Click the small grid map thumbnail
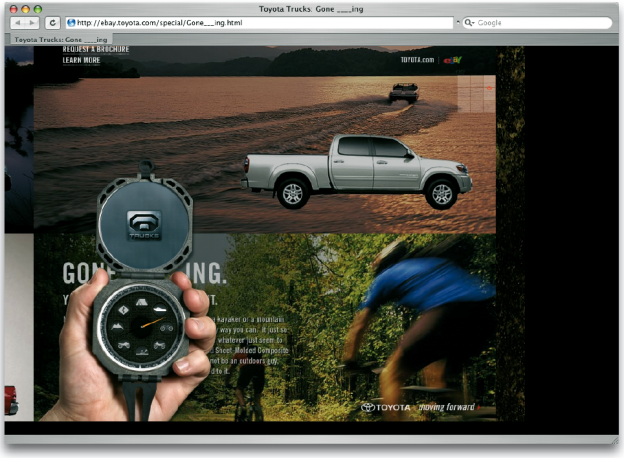624x458 pixels. click(x=476, y=94)
